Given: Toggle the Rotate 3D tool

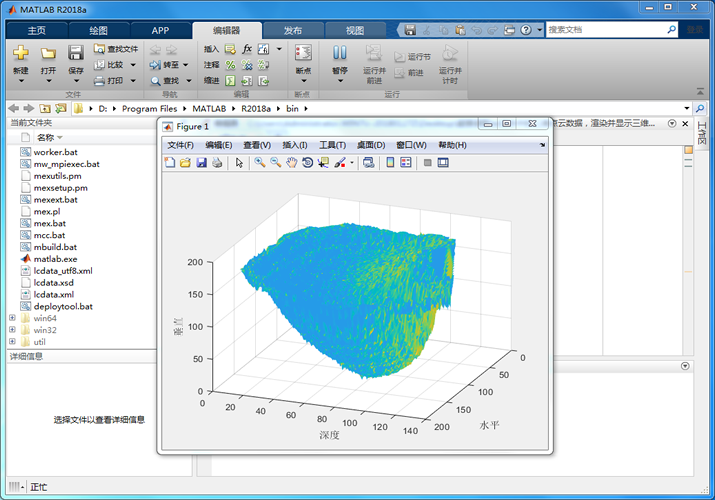Looking at the screenshot, I should [307, 162].
